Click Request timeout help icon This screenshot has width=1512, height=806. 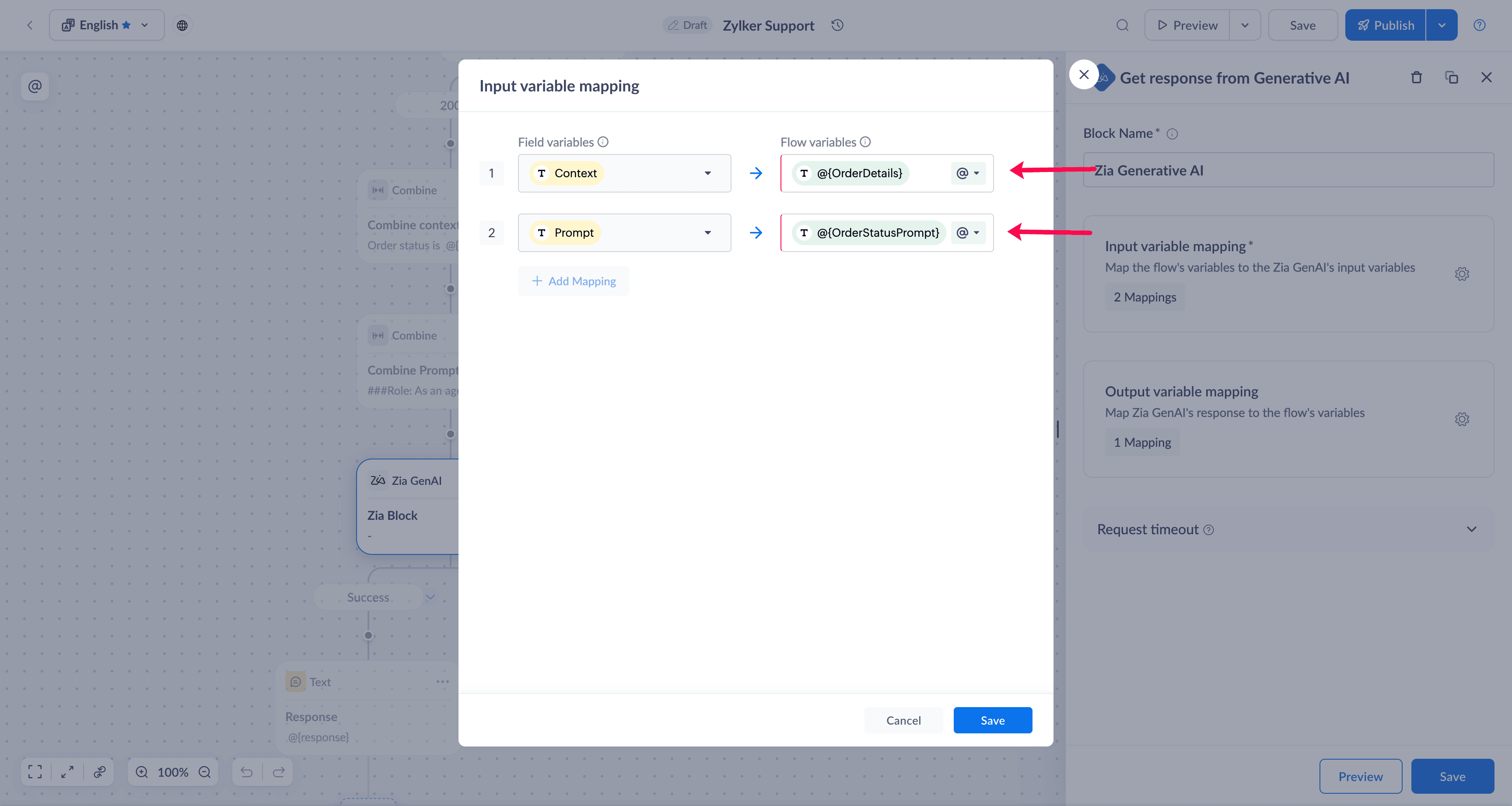click(x=1208, y=529)
